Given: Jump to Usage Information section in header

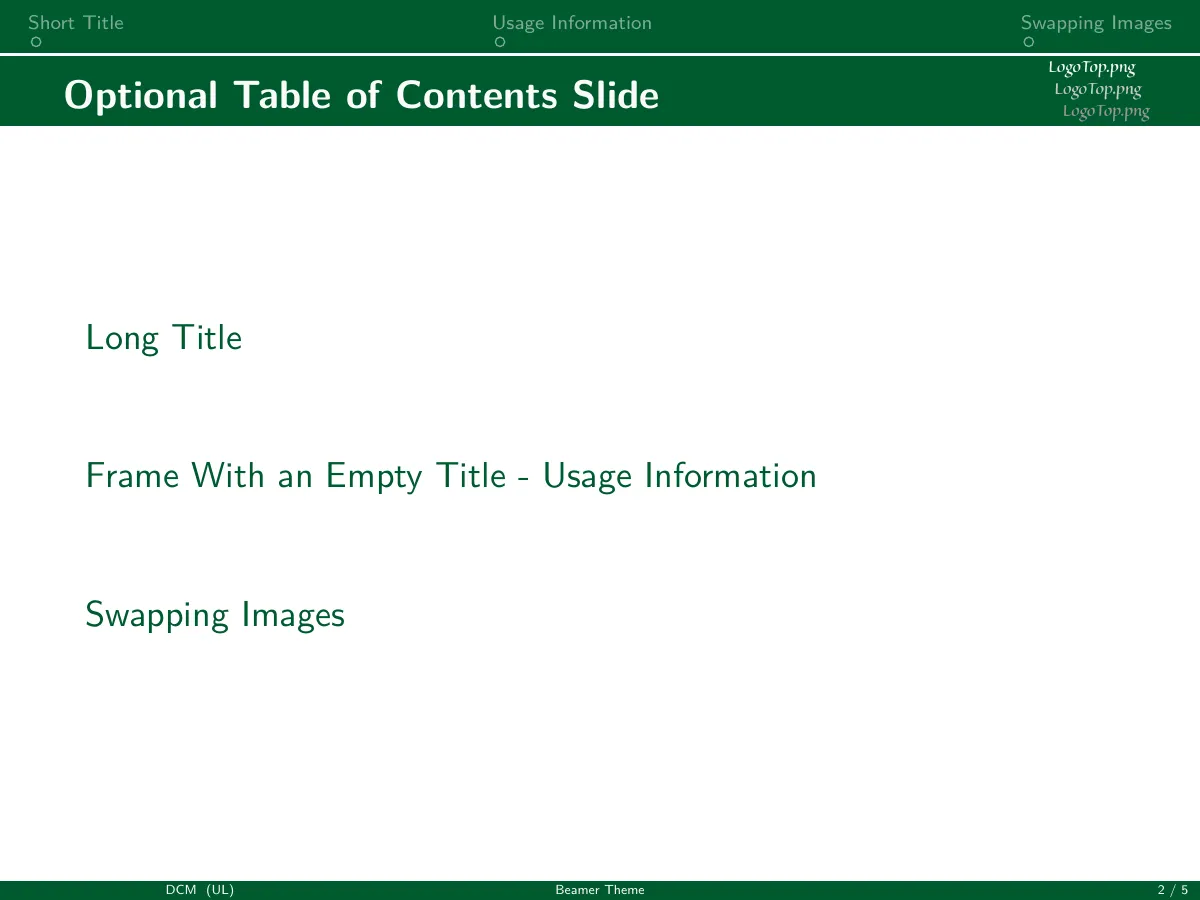Looking at the screenshot, I should click(572, 23).
